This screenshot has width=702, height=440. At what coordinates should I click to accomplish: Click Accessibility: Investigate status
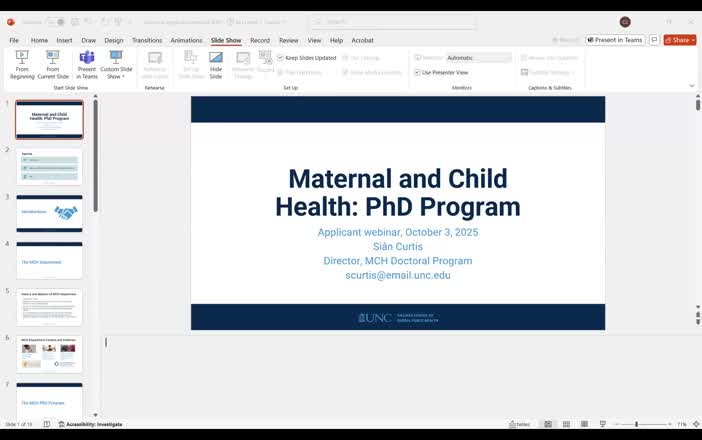90,424
